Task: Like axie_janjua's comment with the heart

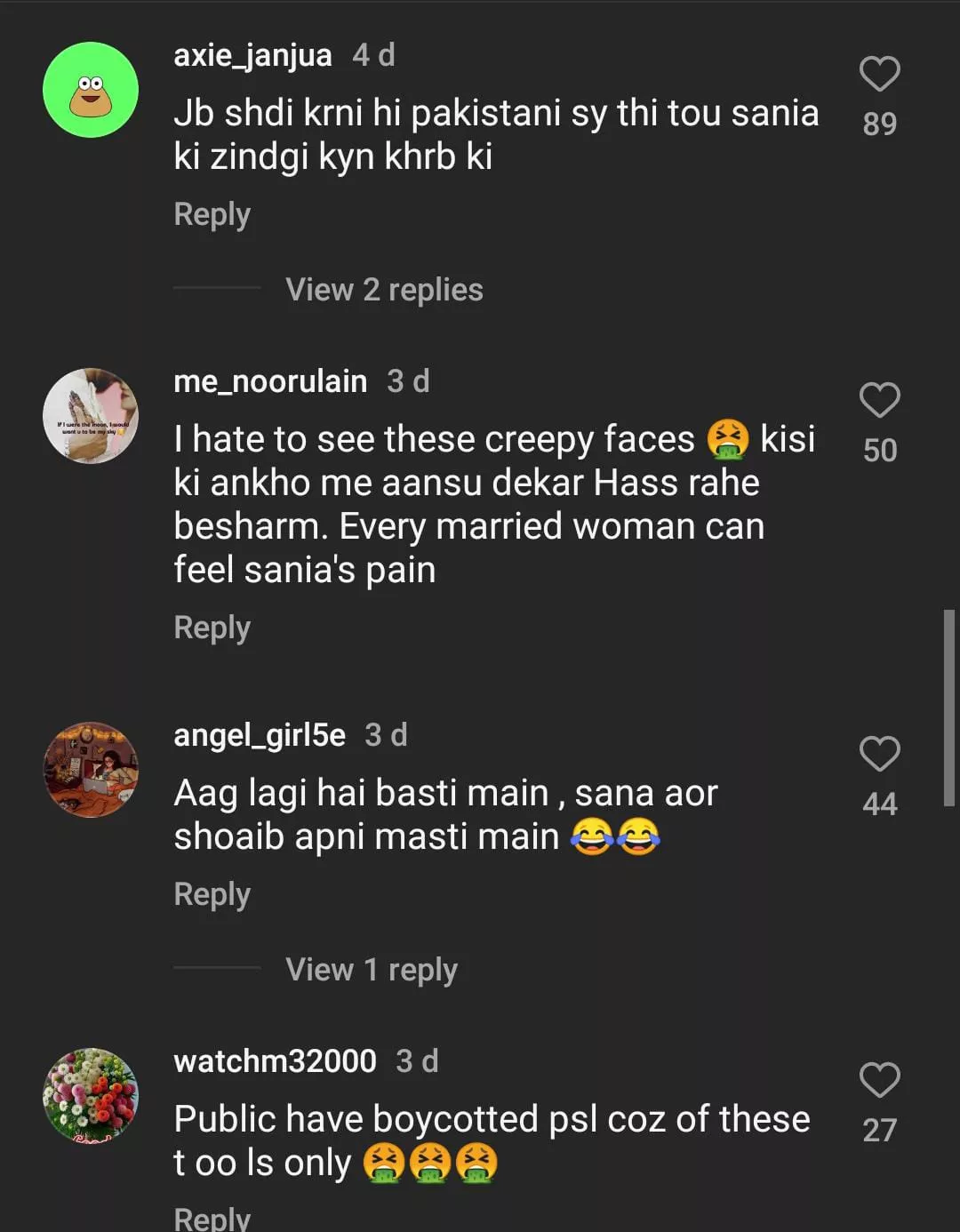Action: 879,74
